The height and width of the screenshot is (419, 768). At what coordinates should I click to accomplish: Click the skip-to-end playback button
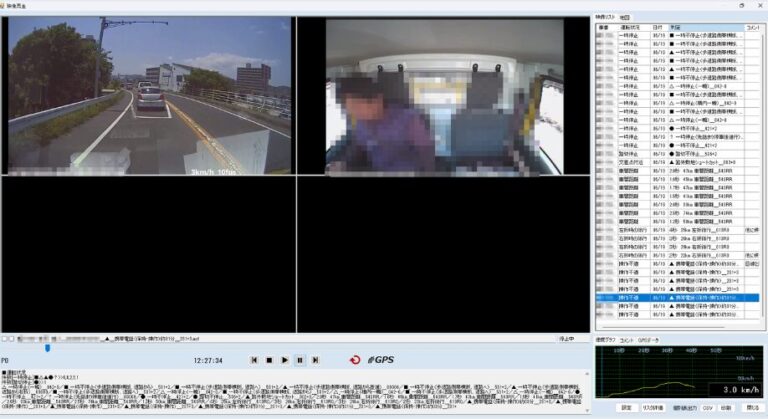click(x=315, y=359)
